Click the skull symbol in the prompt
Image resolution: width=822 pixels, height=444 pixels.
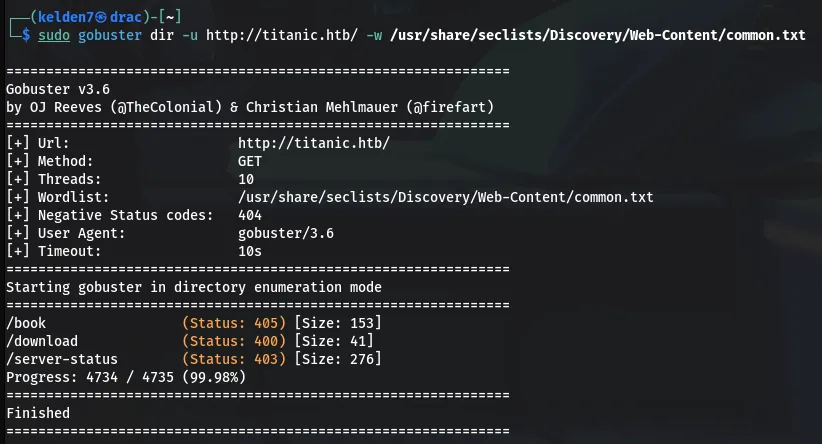(x=101, y=17)
